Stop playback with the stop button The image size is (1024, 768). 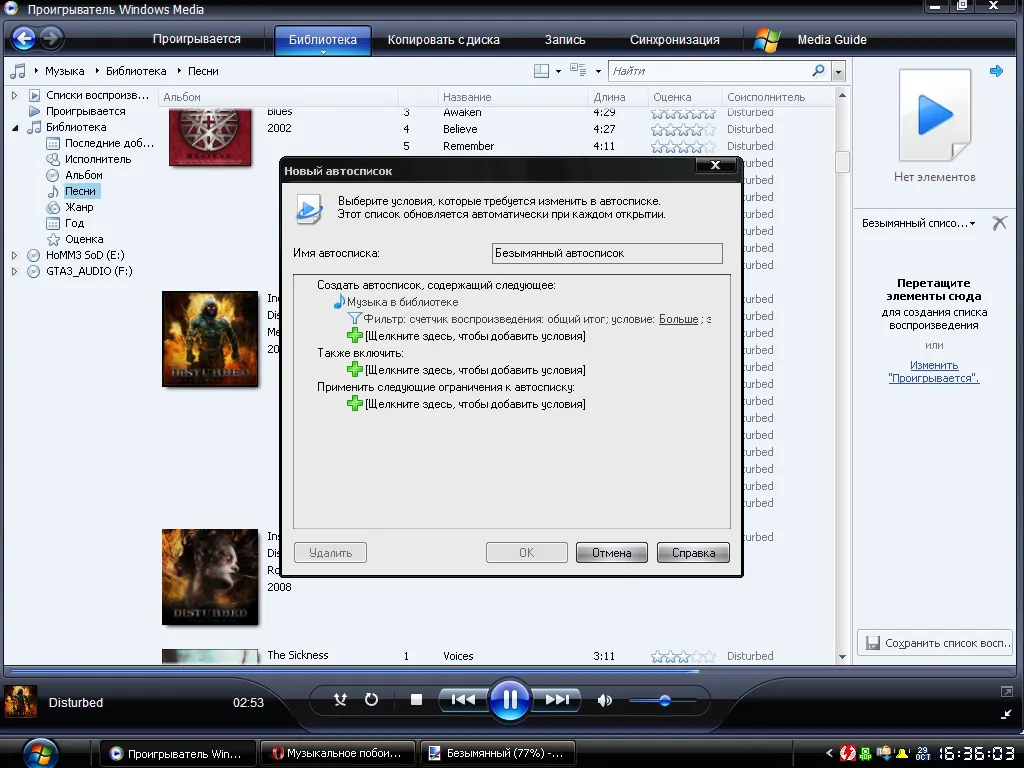tap(416, 700)
